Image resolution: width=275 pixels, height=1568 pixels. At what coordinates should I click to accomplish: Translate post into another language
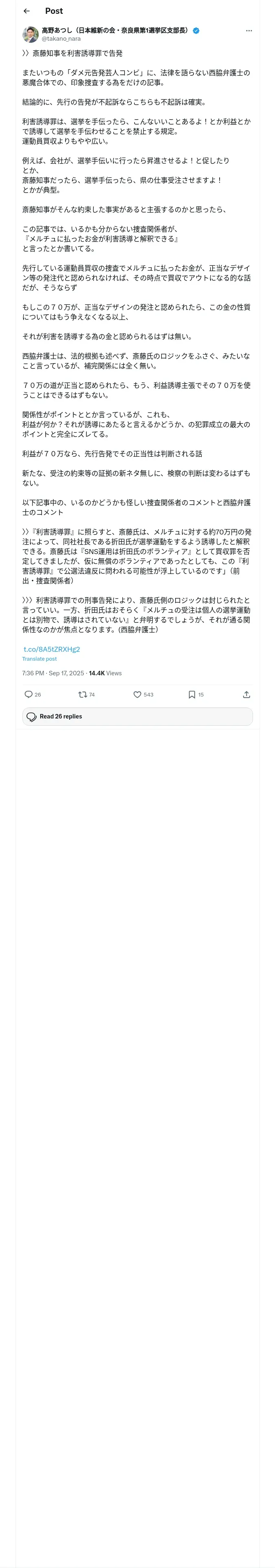click(x=40, y=659)
